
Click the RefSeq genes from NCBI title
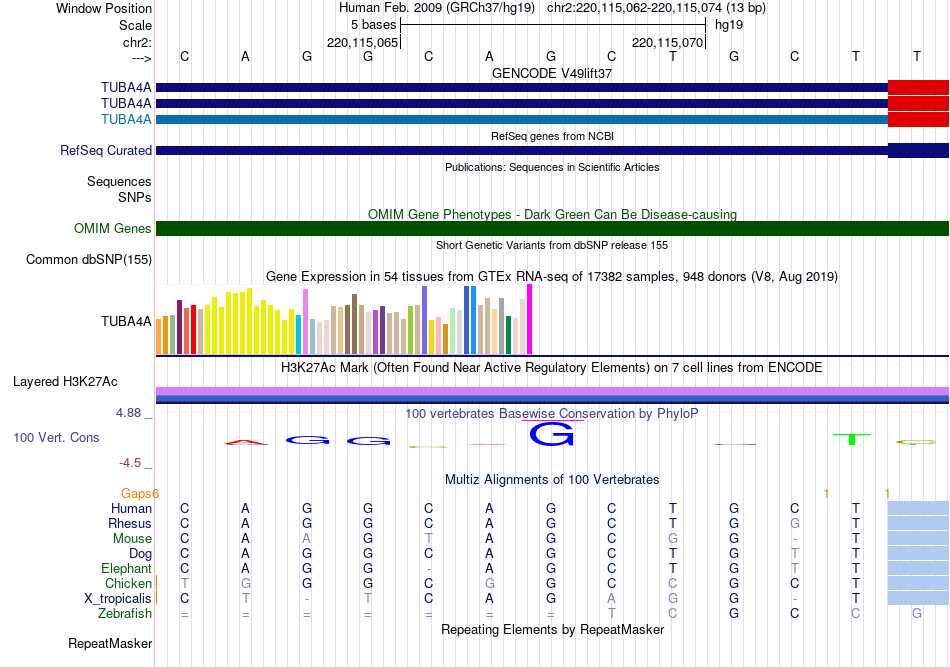(552, 136)
